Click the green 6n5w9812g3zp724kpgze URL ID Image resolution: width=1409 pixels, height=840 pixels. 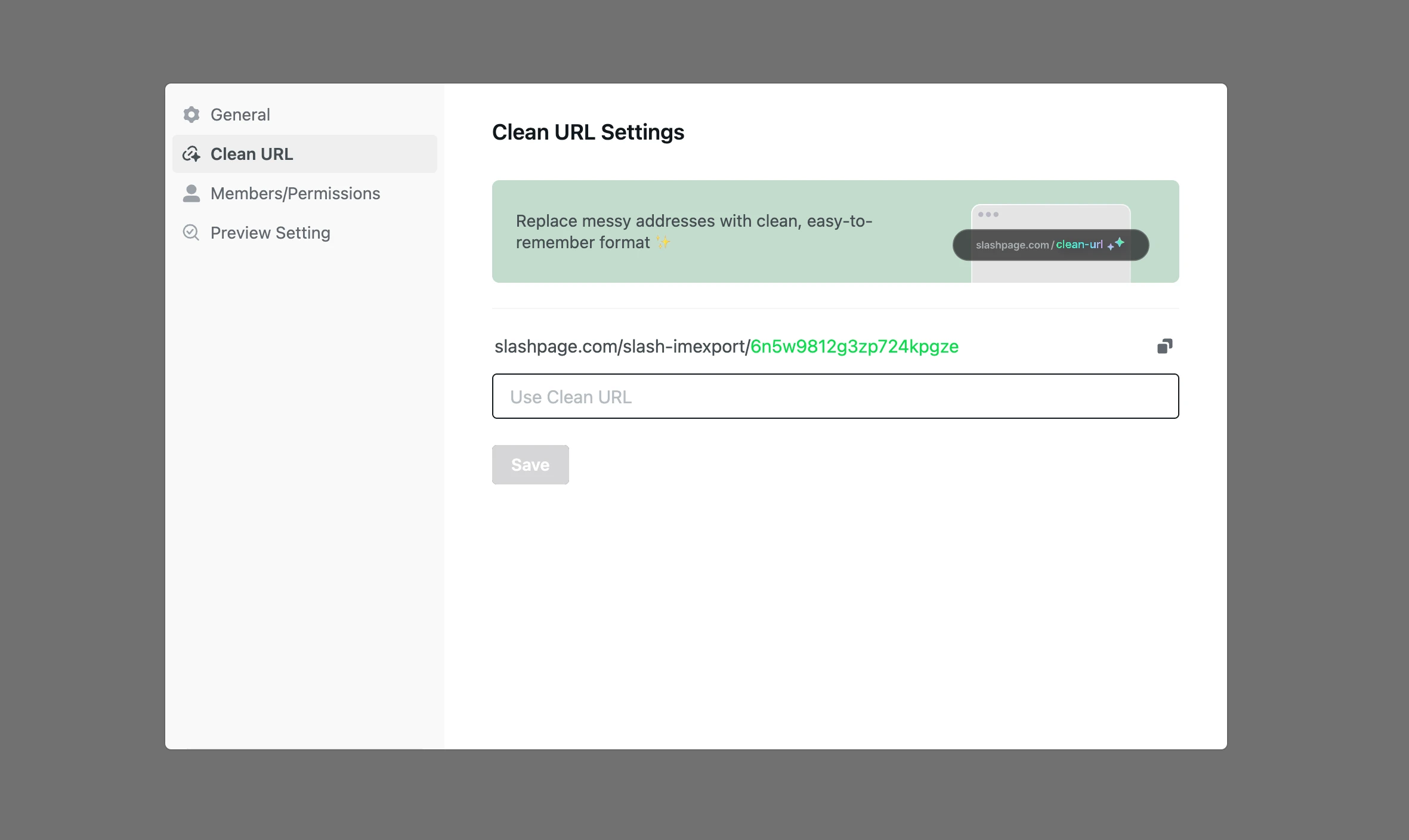click(x=854, y=347)
